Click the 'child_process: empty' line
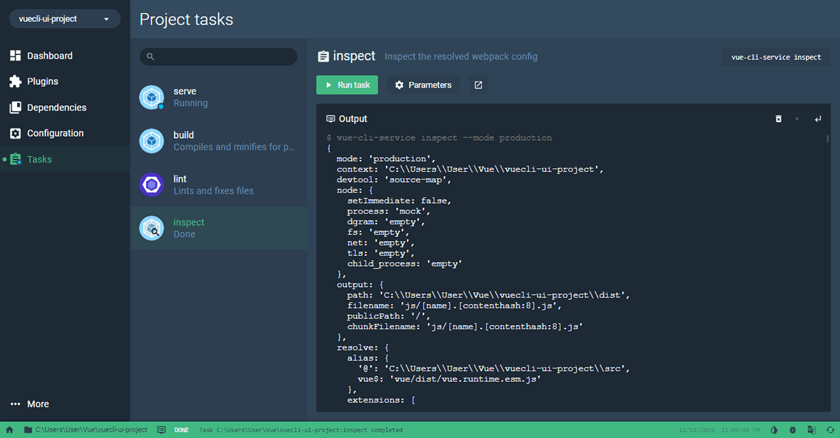The width and height of the screenshot is (840, 438). pyautogui.click(x=404, y=263)
